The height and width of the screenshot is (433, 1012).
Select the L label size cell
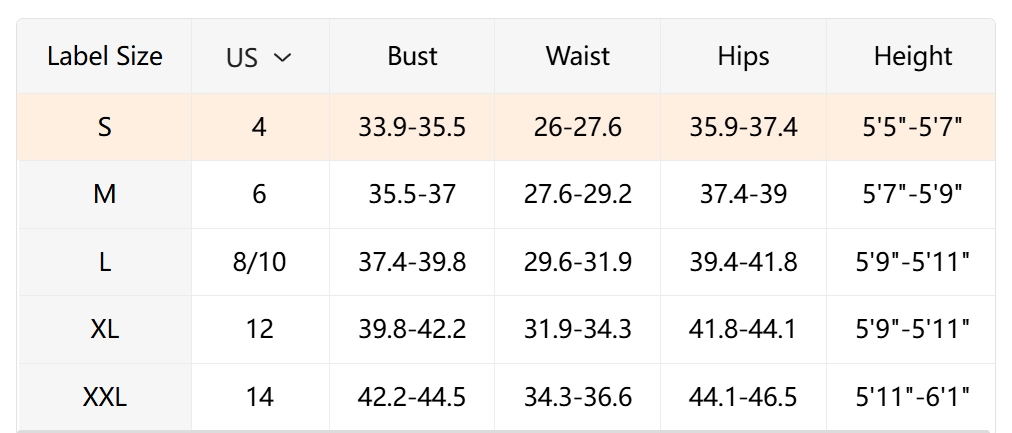104,262
